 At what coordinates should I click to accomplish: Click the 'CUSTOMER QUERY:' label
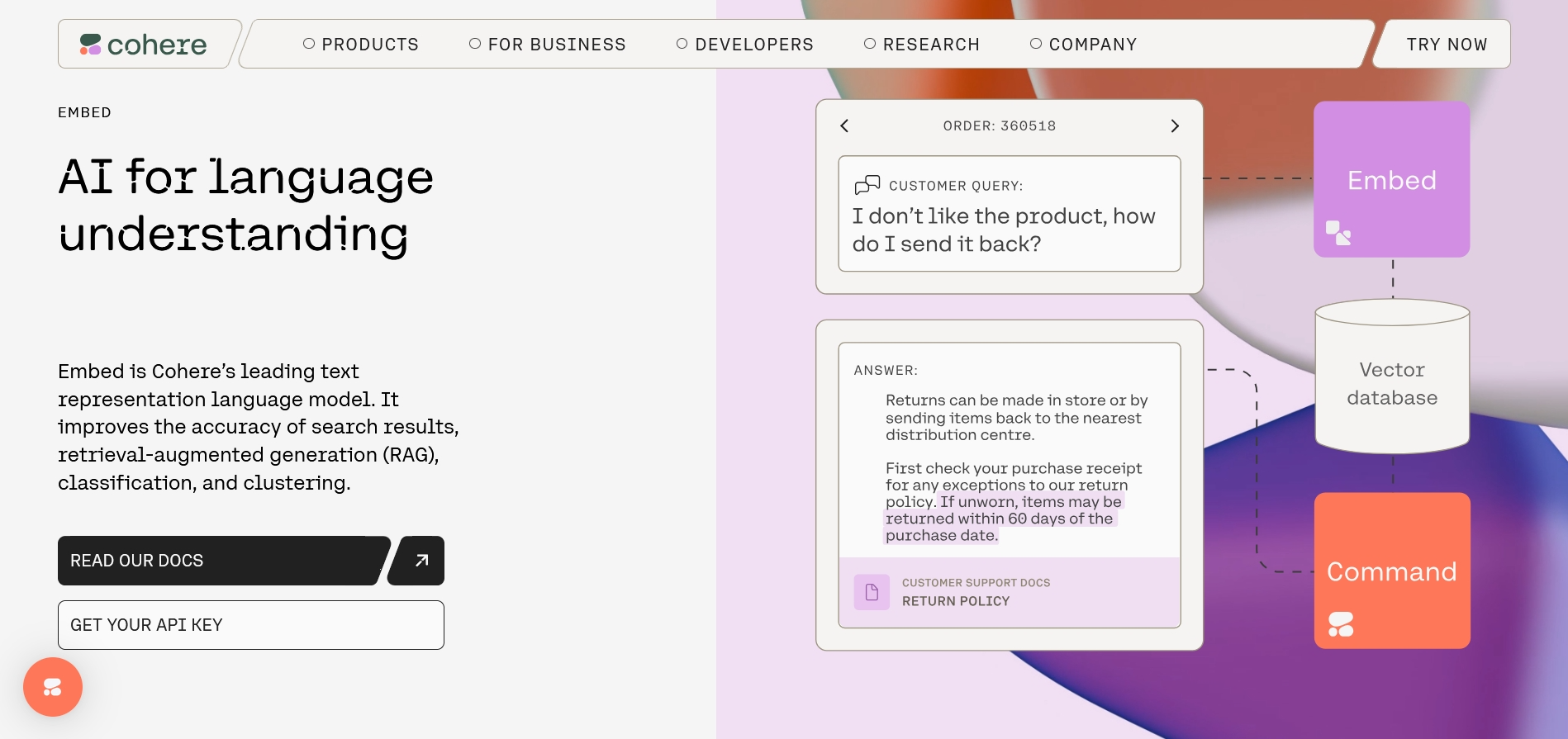click(x=956, y=186)
